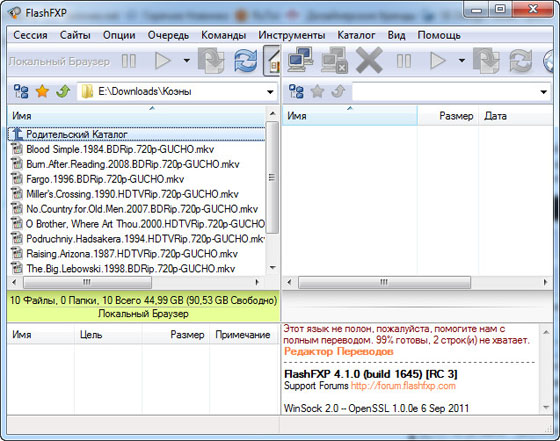Sort right pane by Размер column

[x=448, y=116]
